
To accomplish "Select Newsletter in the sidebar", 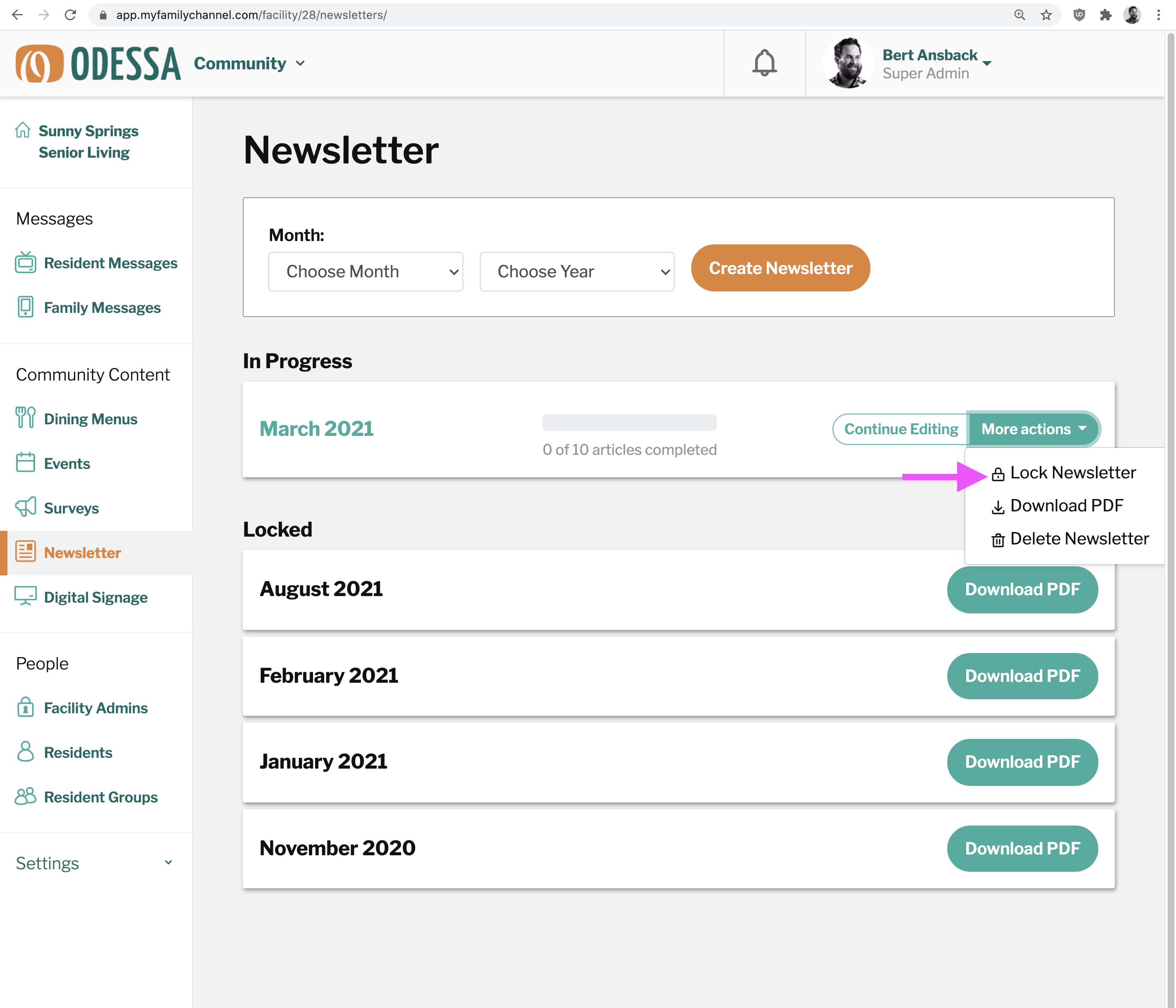I will point(82,552).
